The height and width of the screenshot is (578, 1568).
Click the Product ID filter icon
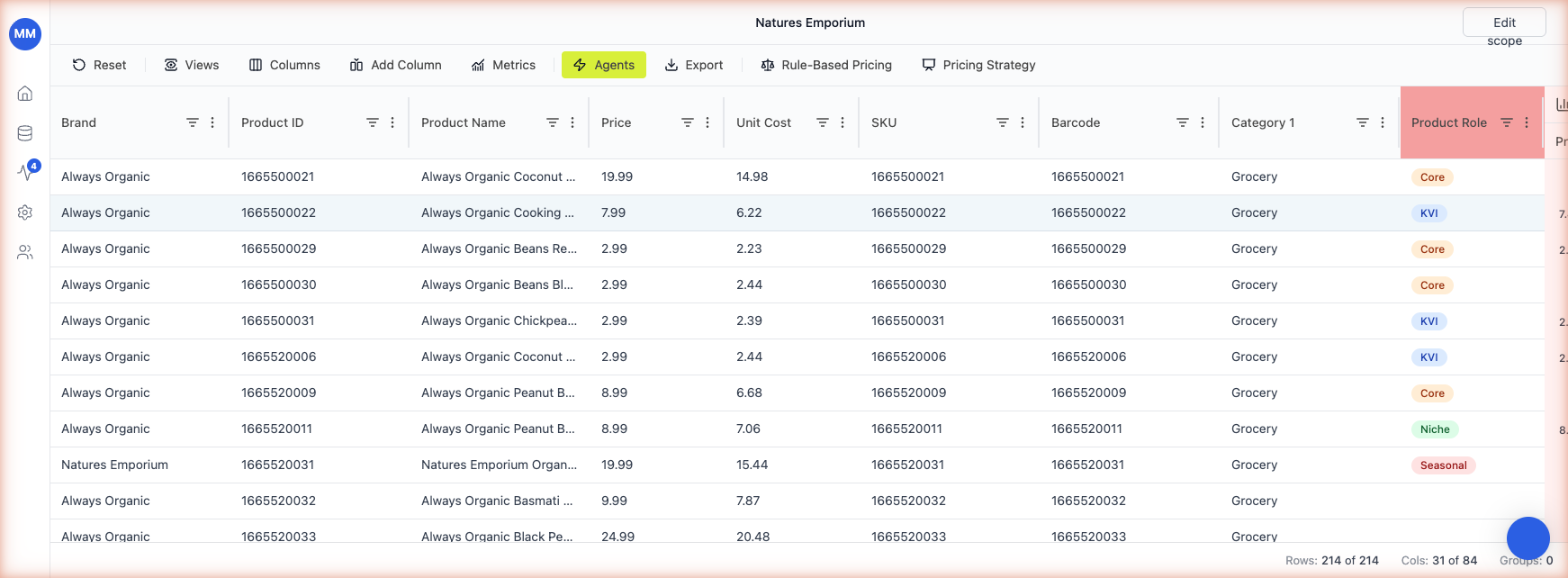[x=373, y=122]
